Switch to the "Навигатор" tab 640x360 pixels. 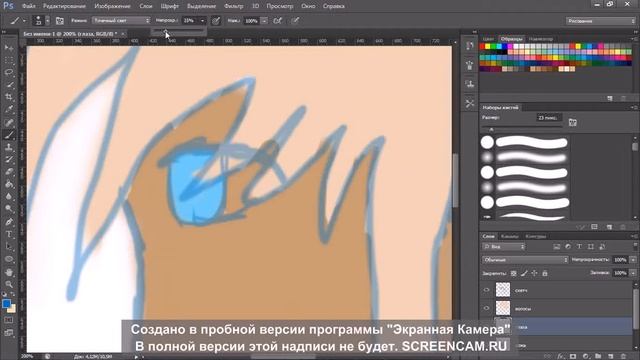point(541,39)
